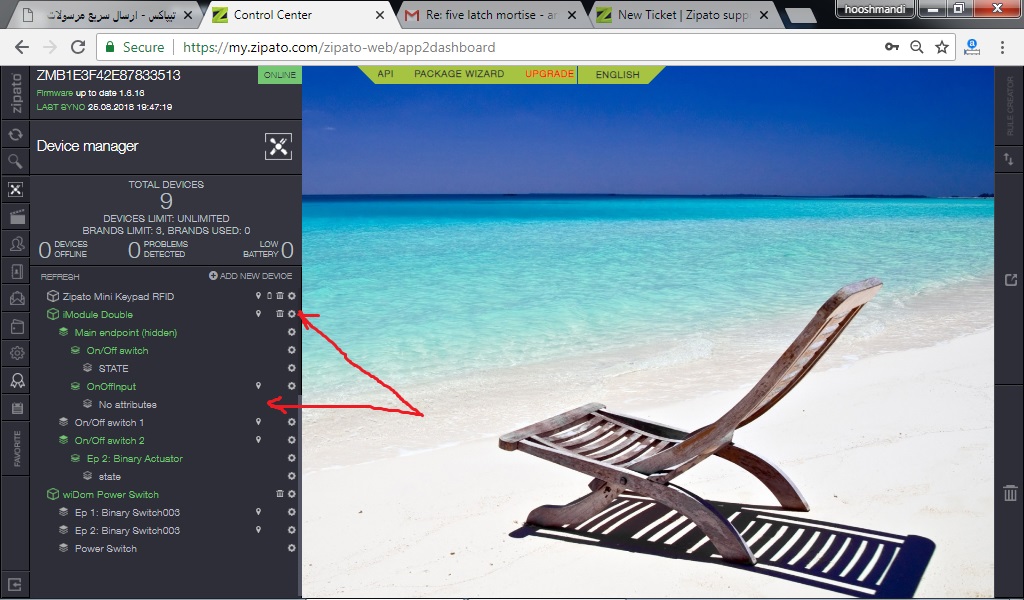Click the synchronize icon in left sidebar
The height and width of the screenshot is (600, 1024).
[15, 134]
